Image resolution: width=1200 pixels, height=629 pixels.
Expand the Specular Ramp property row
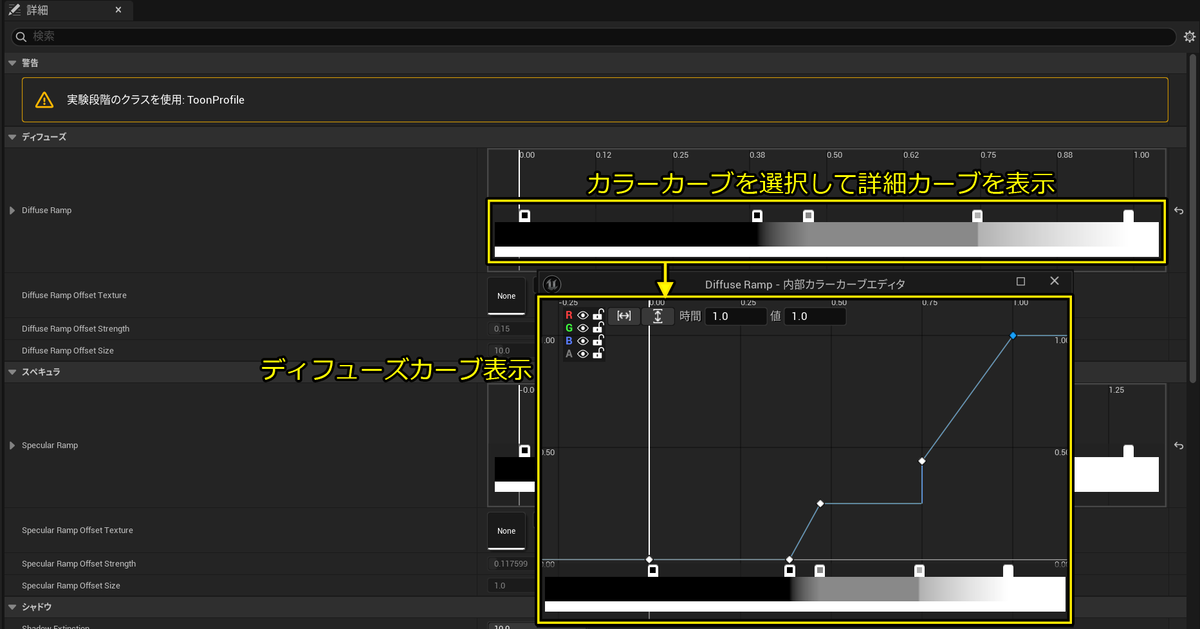coord(12,445)
